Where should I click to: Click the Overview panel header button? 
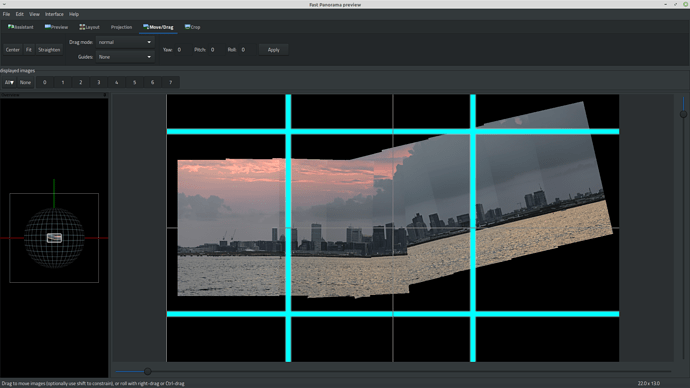[105, 95]
